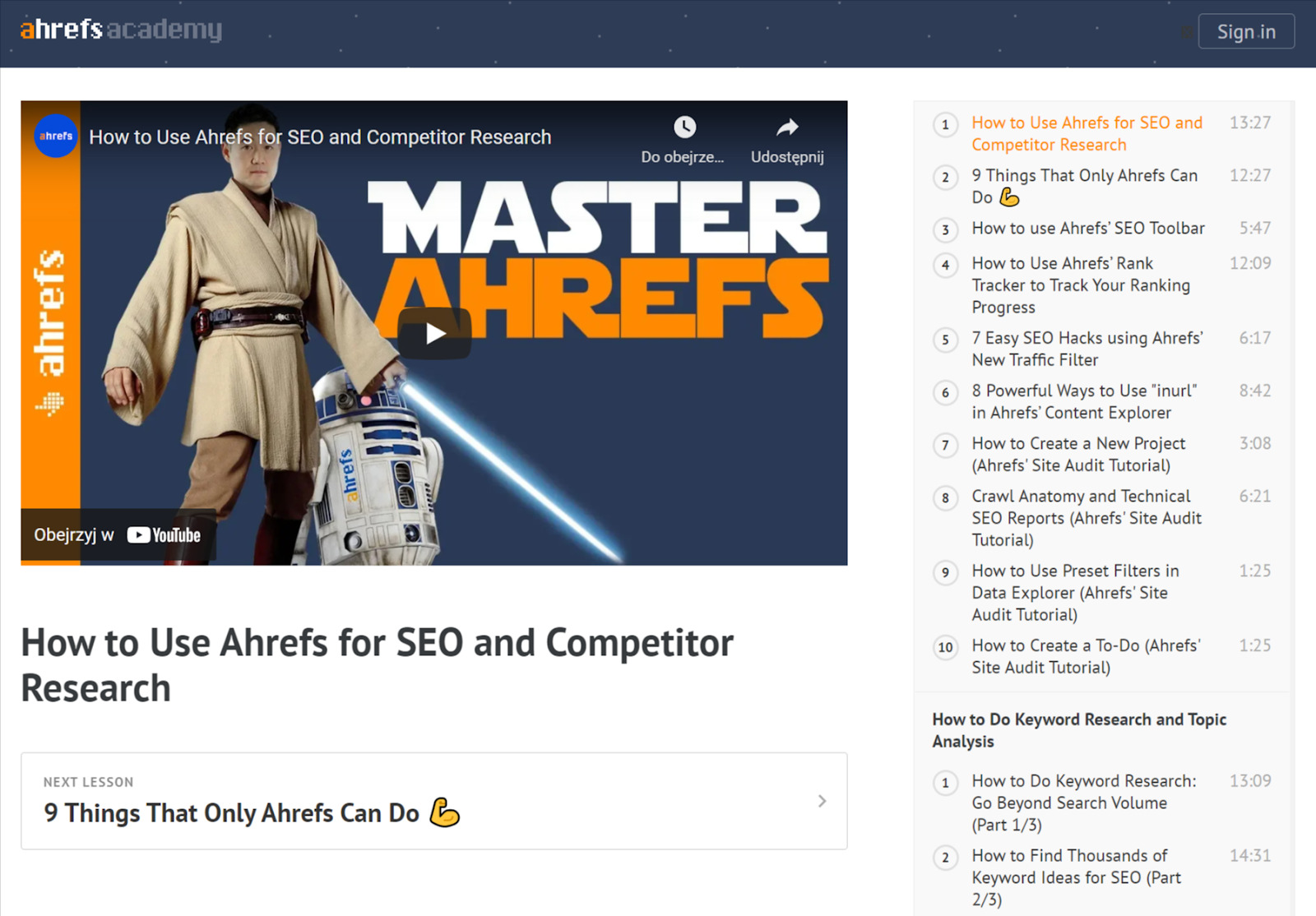This screenshot has height=916, width=1316.
Task: Click the Sign in button
Action: click(1246, 31)
